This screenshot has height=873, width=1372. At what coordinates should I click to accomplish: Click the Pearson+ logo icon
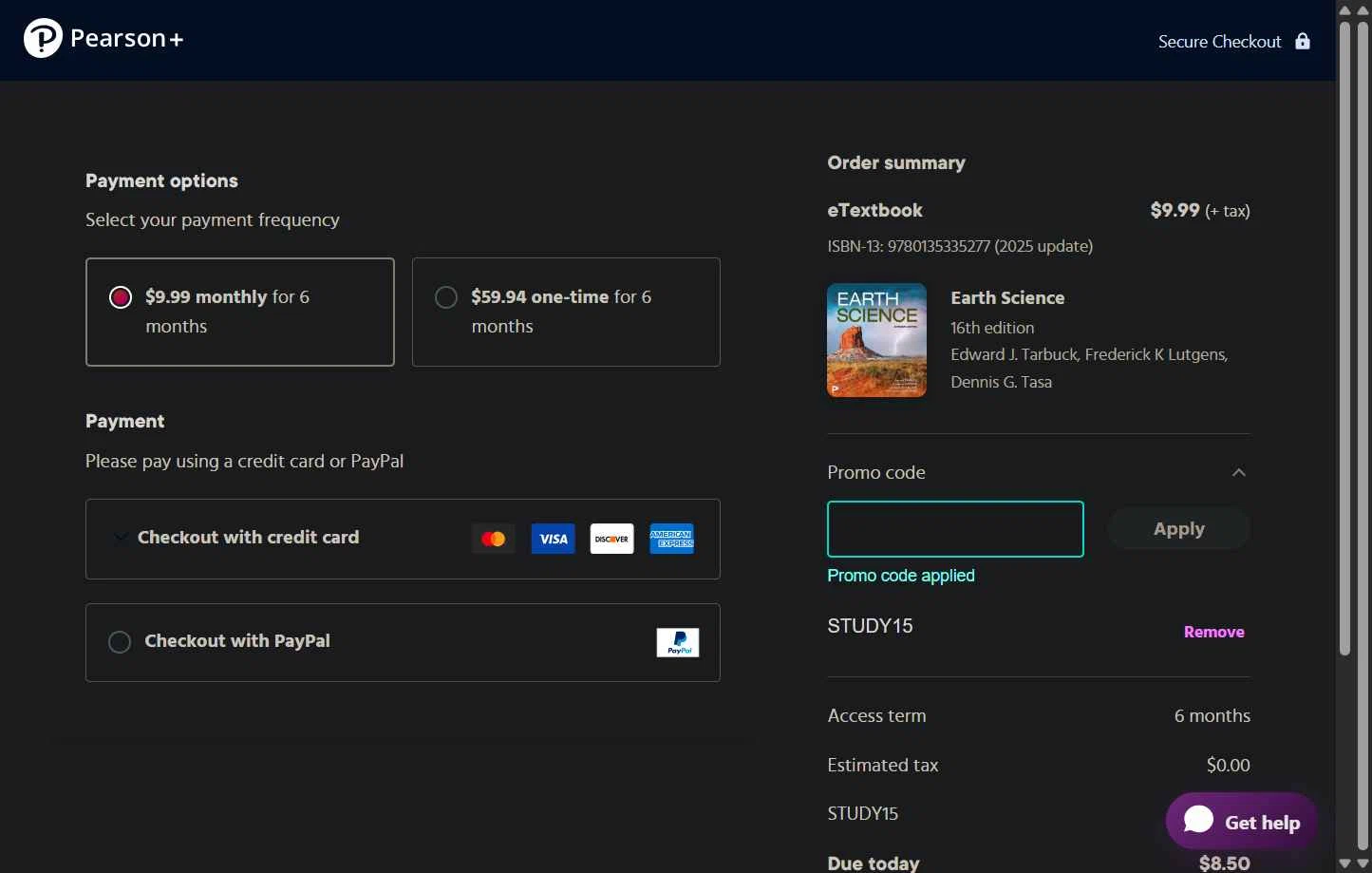point(43,39)
